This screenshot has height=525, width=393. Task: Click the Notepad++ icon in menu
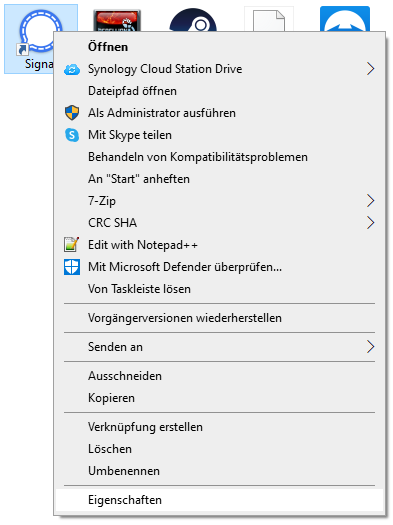[72, 245]
